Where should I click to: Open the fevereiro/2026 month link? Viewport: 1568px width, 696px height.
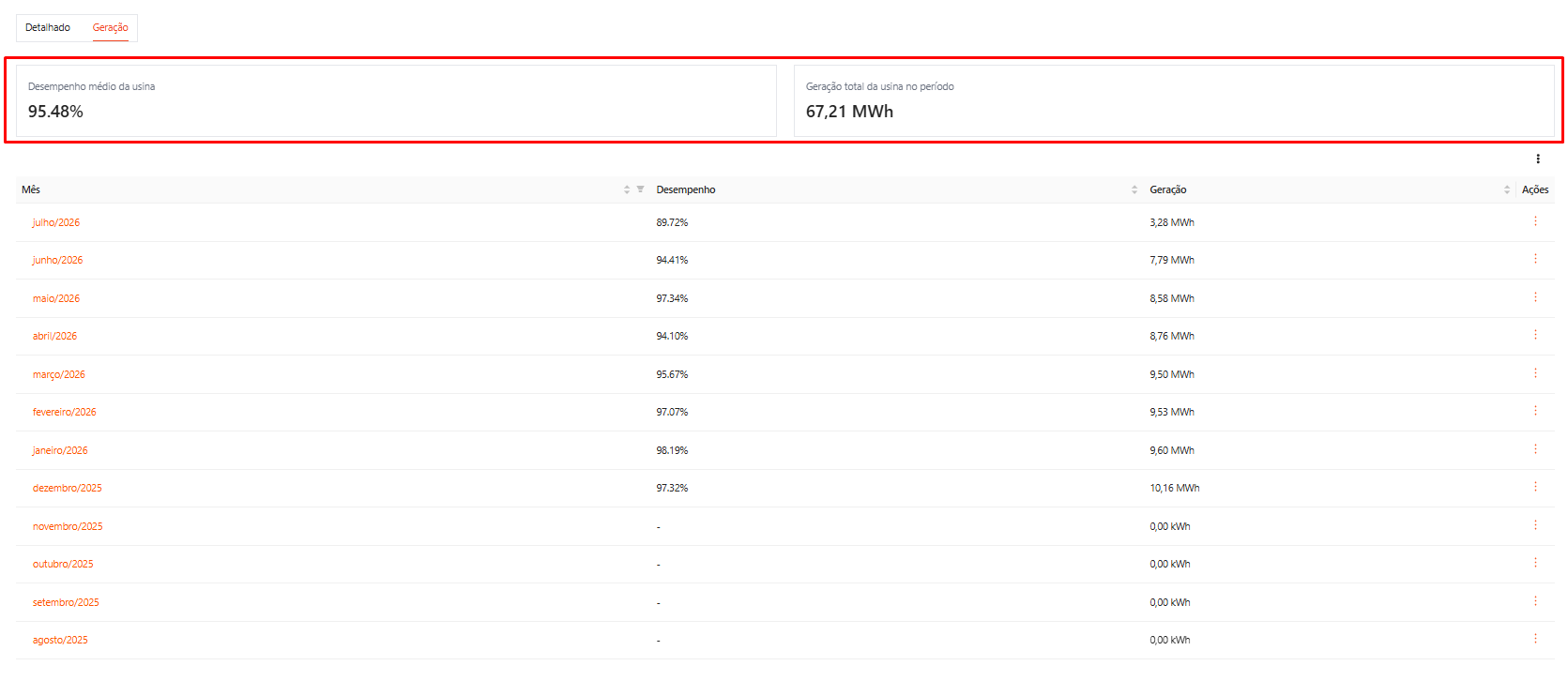point(64,413)
